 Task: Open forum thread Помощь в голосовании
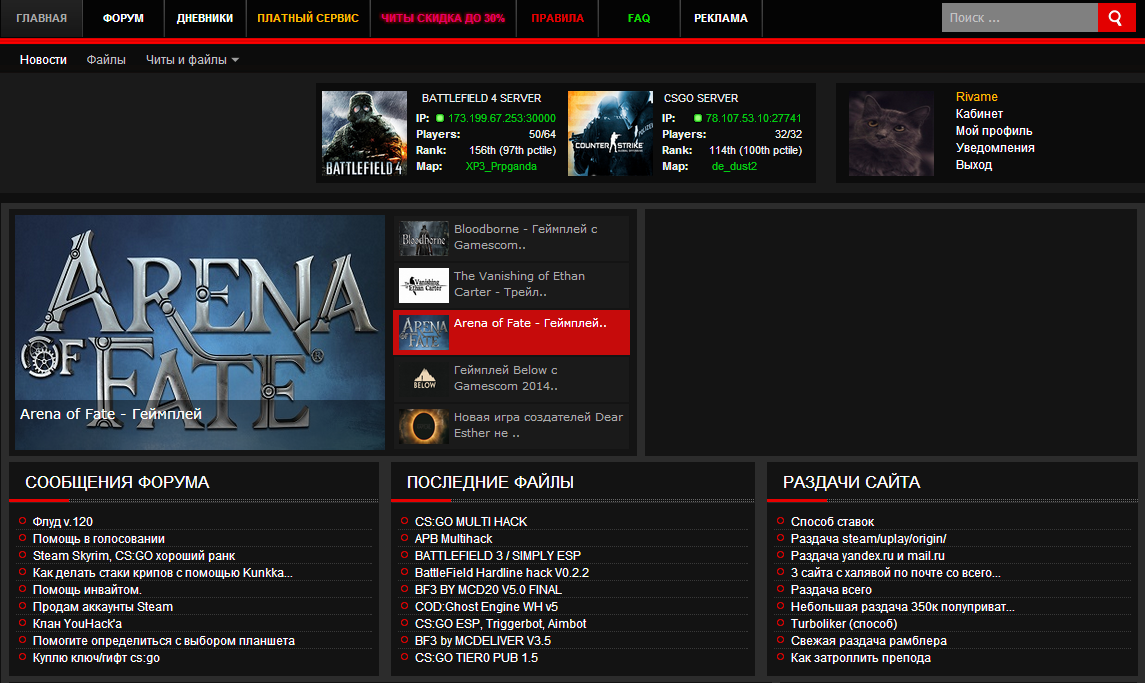click(x=99, y=539)
